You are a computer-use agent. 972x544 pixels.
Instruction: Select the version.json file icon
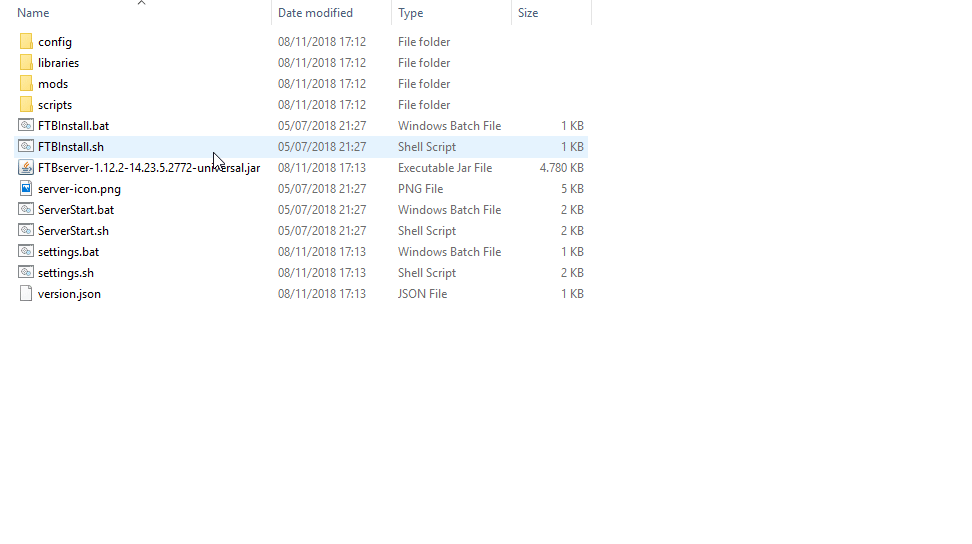click(26, 294)
